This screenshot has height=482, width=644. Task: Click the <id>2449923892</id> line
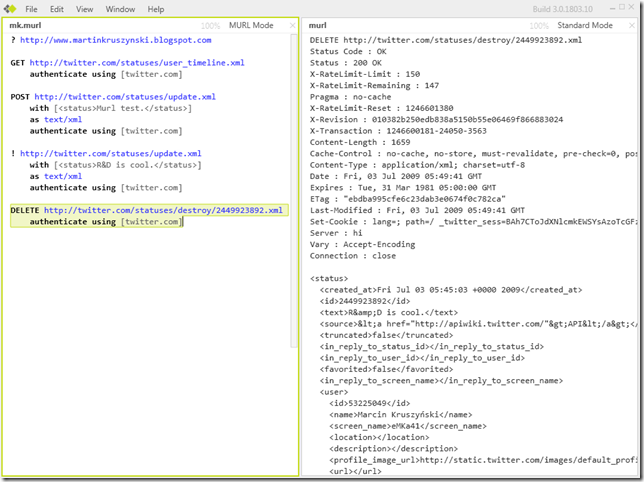[365, 301]
